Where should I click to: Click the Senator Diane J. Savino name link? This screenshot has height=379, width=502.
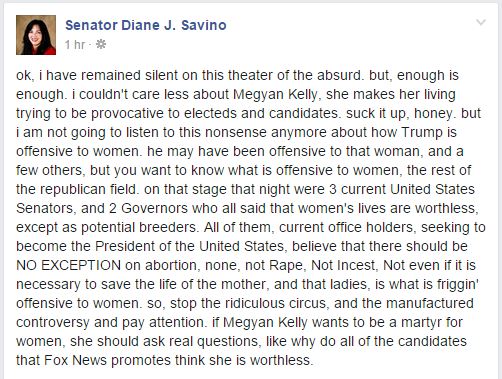pyautogui.click(x=146, y=25)
